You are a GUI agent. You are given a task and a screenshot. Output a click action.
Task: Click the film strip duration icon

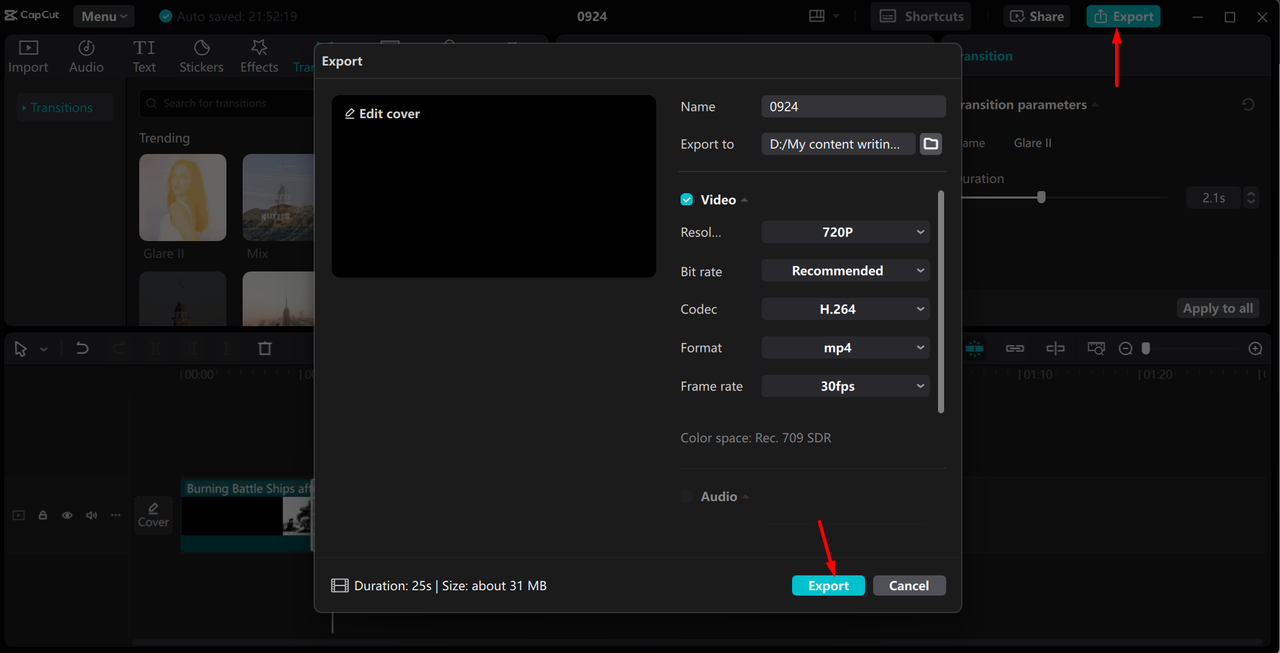(340, 586)
